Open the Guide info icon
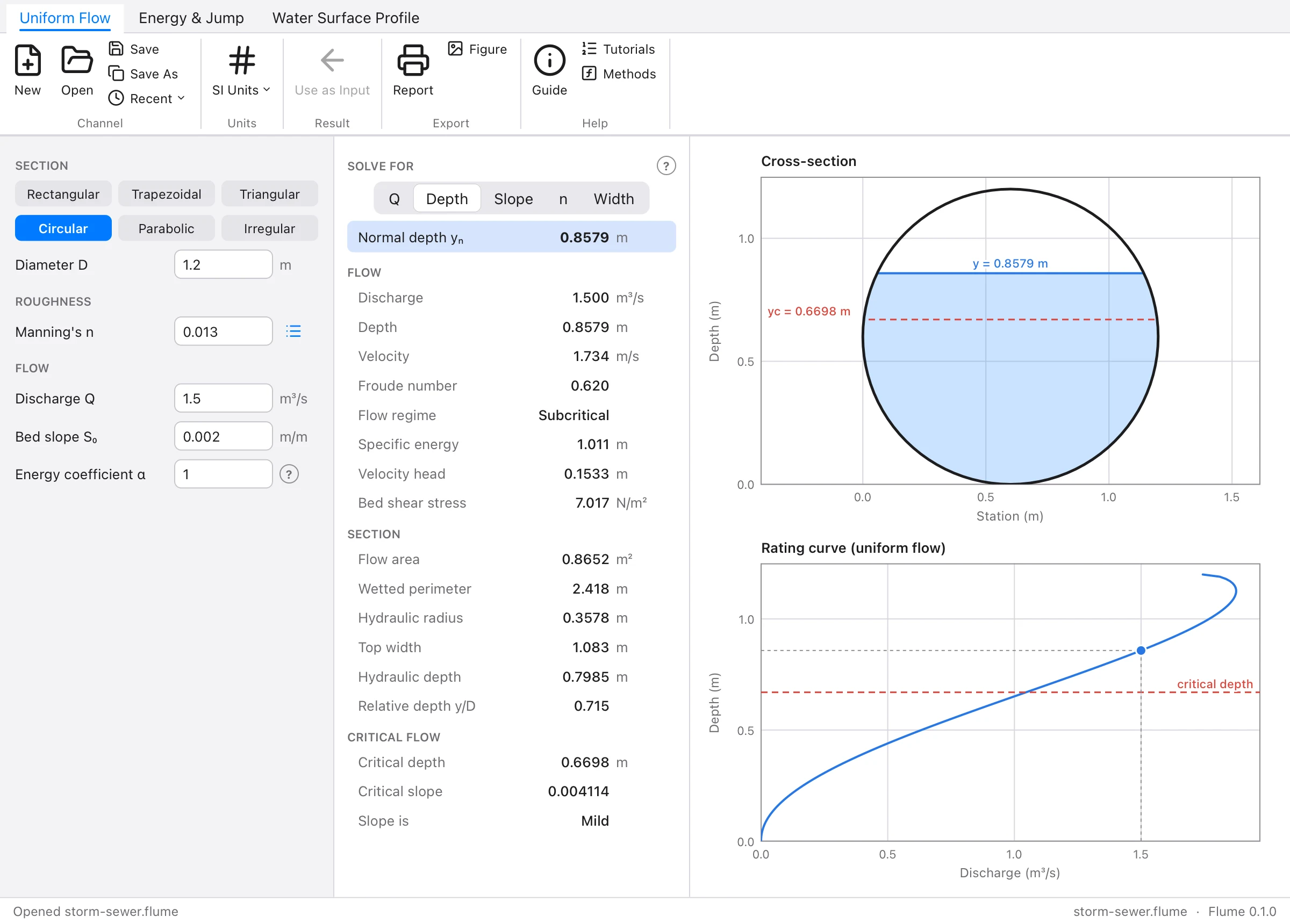The width and height of the screenshot is (1290, 924). pyautogui.click(x=549, y=60)
